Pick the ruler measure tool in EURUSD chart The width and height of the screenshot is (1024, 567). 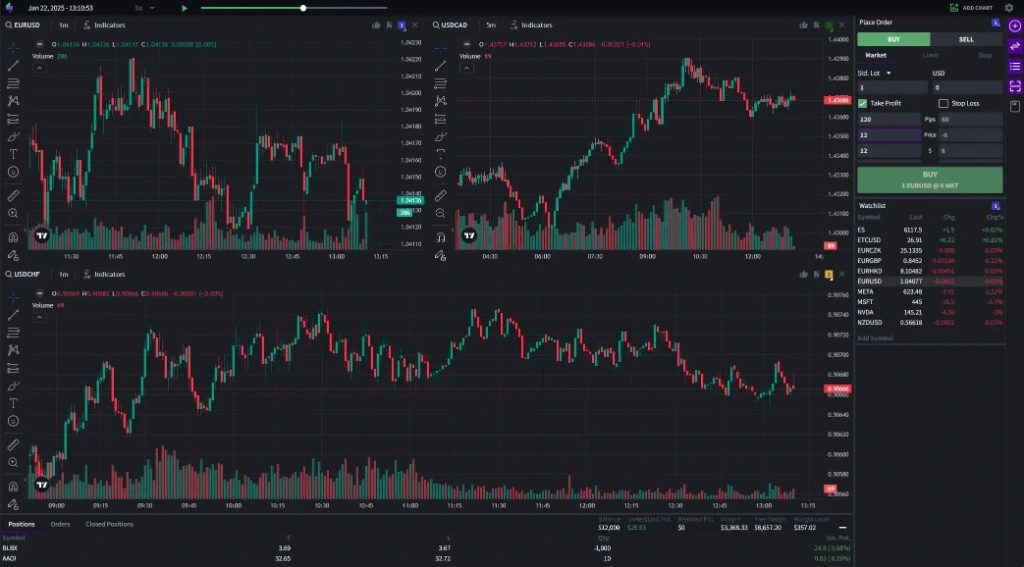coord(13,196)
